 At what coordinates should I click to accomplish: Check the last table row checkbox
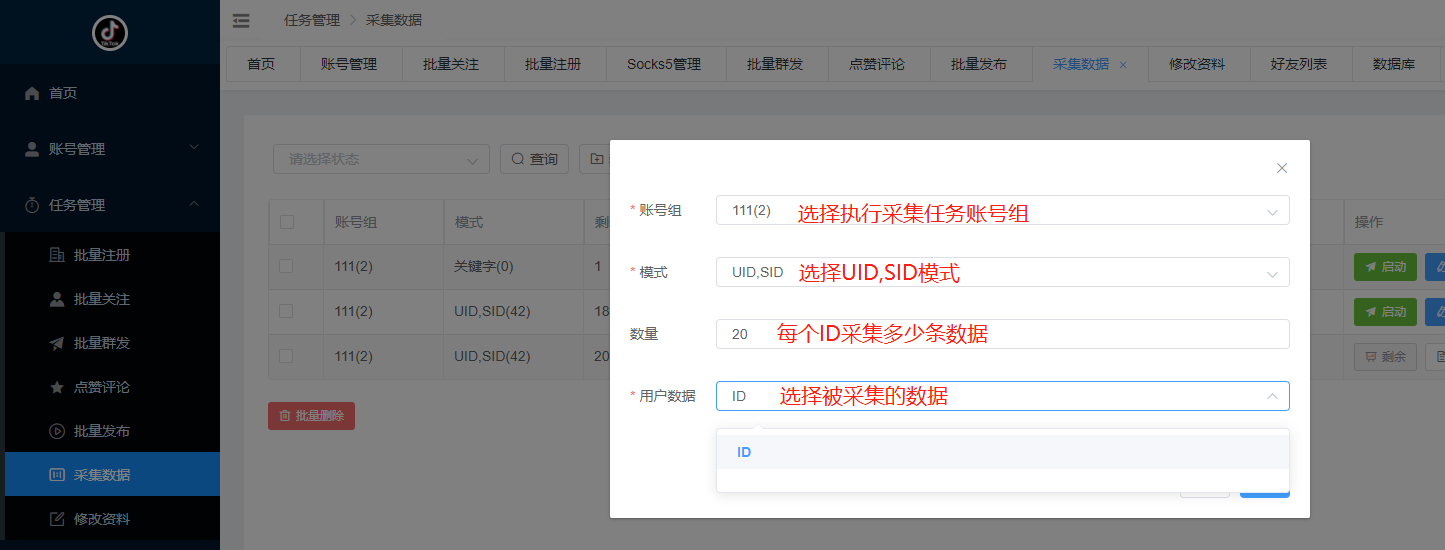pyautogui.click(x=287, y=356)
